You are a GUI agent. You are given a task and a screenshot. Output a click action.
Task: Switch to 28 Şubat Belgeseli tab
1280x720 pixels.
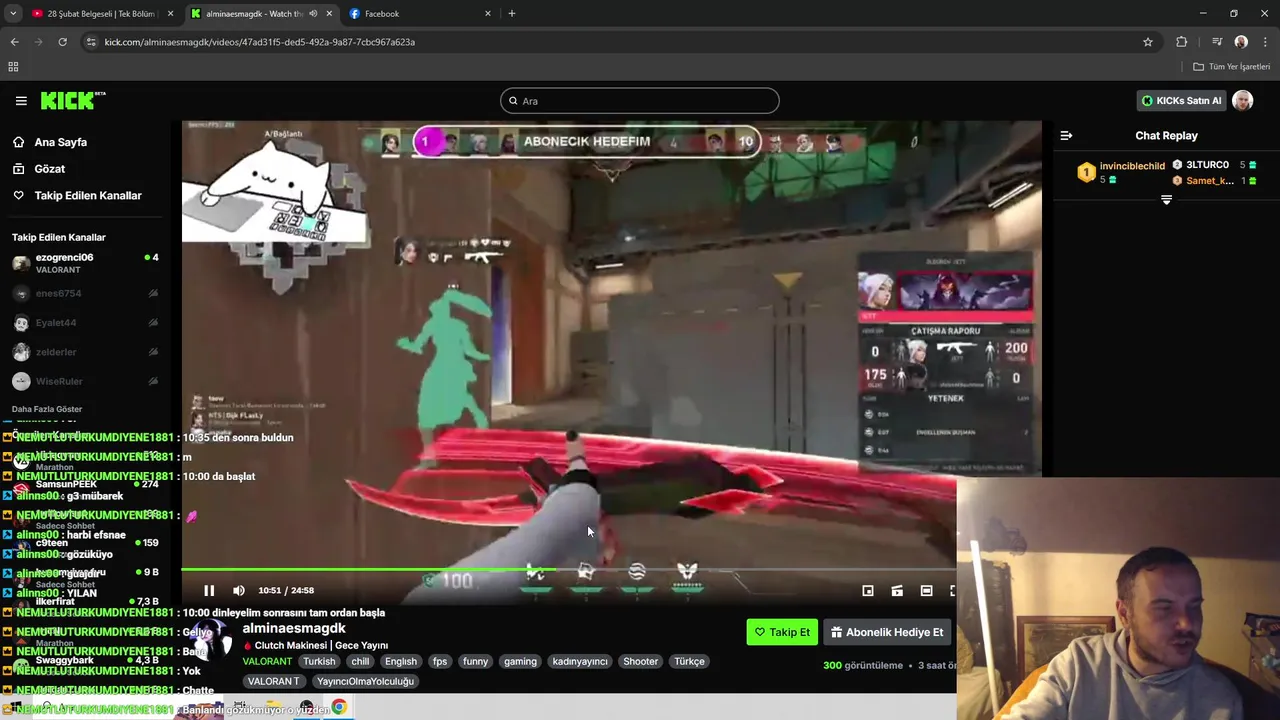(x=102, y=13)
